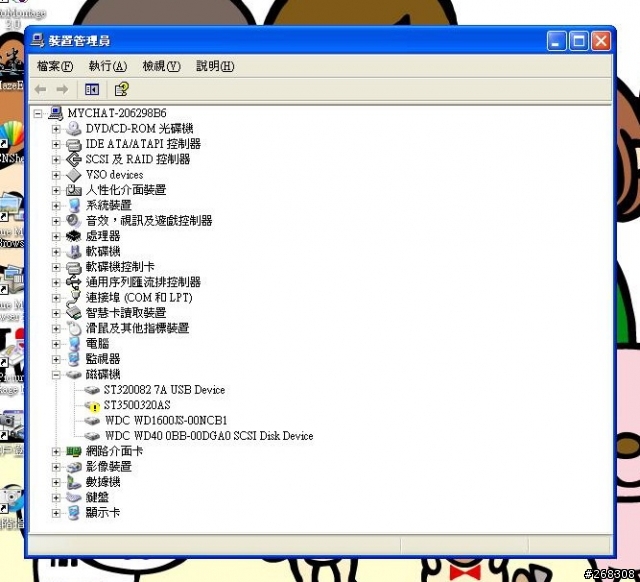The width and height of the screenshot is (640, 582).
Task: Collapse the MYCHAT-206298B6 root node
Action: tap(38, 113)
